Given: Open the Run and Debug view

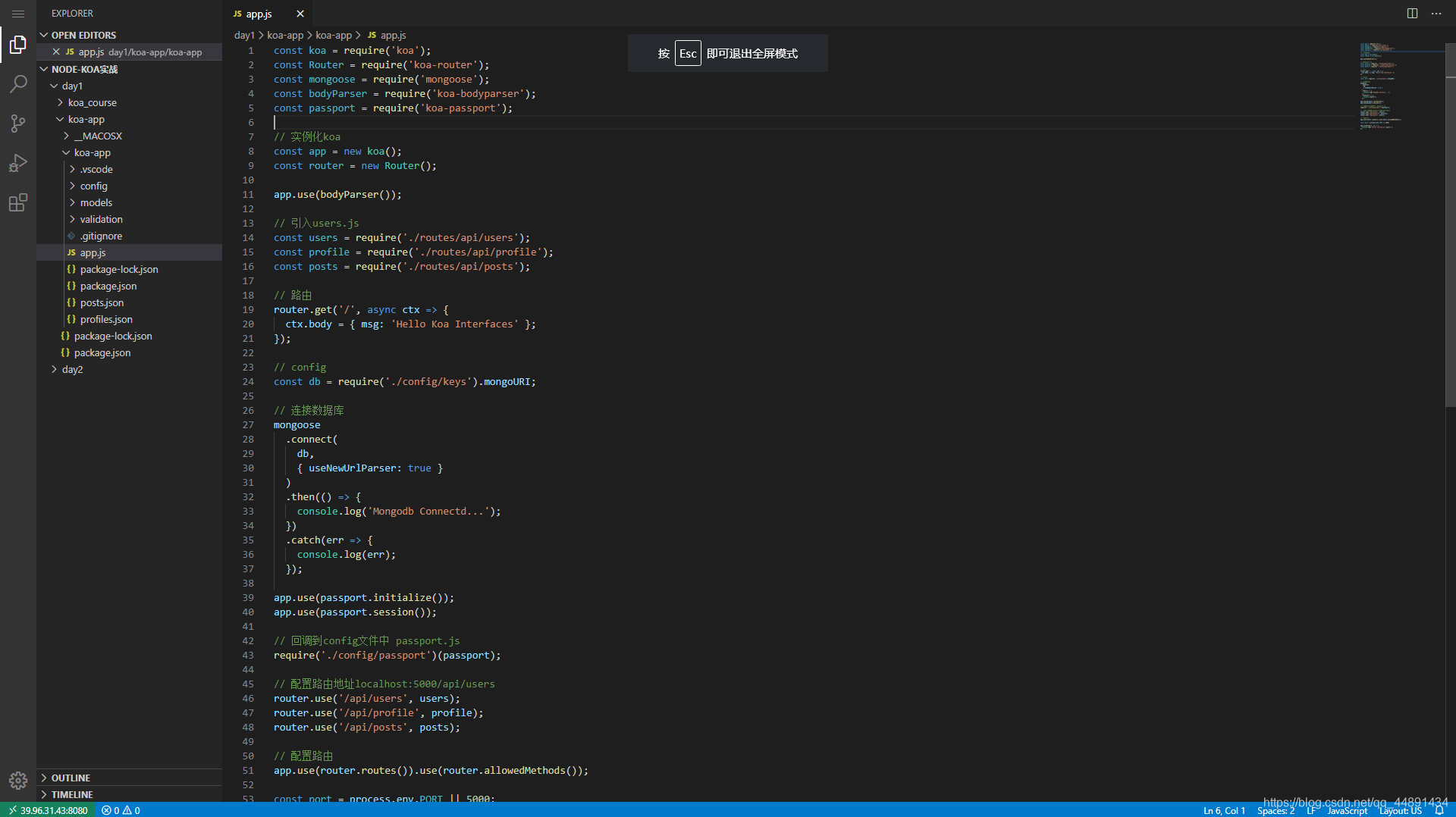Looking at the screenshot, I should 18,163.
